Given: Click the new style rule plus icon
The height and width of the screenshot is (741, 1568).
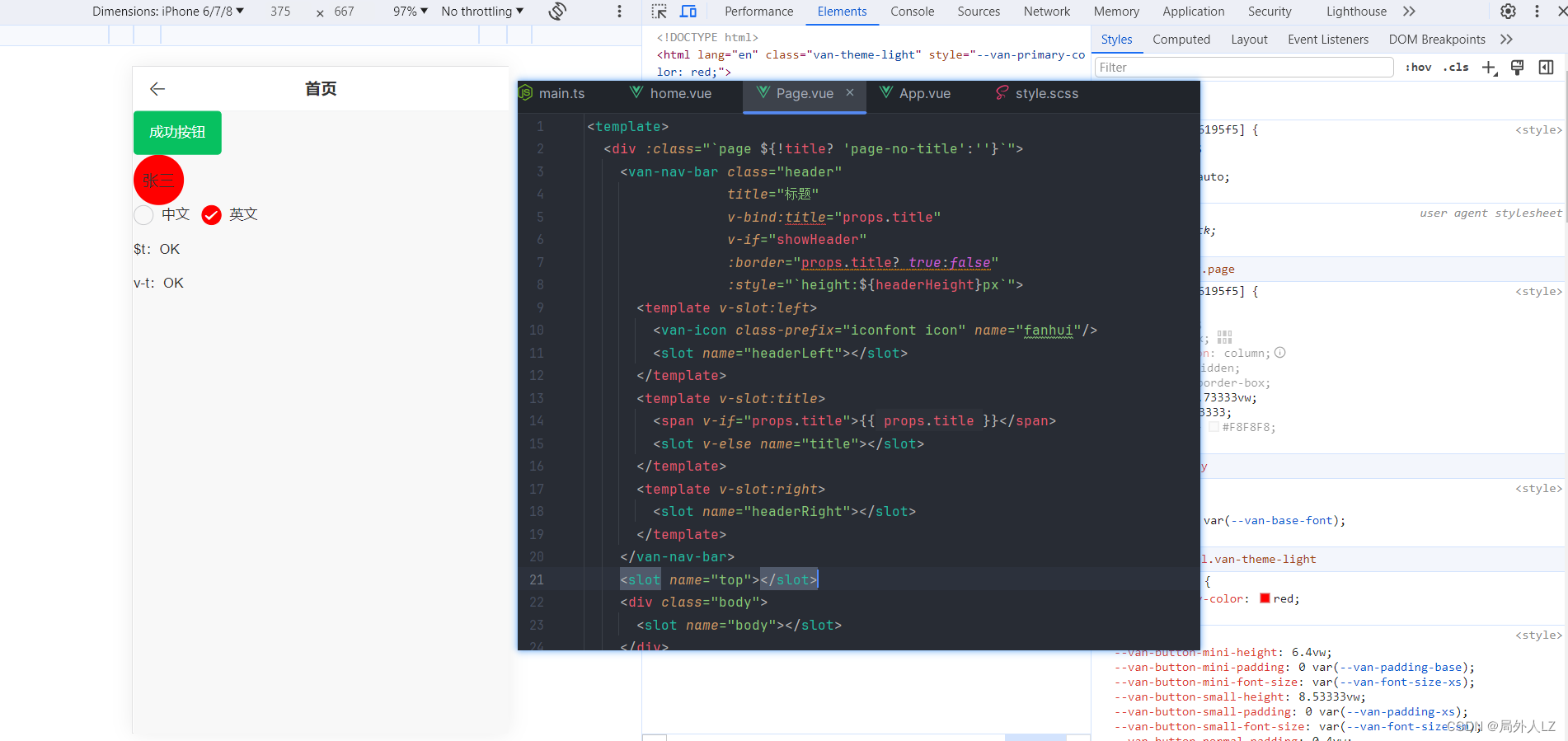Looking at the screenshot, I should (1489, 68).
